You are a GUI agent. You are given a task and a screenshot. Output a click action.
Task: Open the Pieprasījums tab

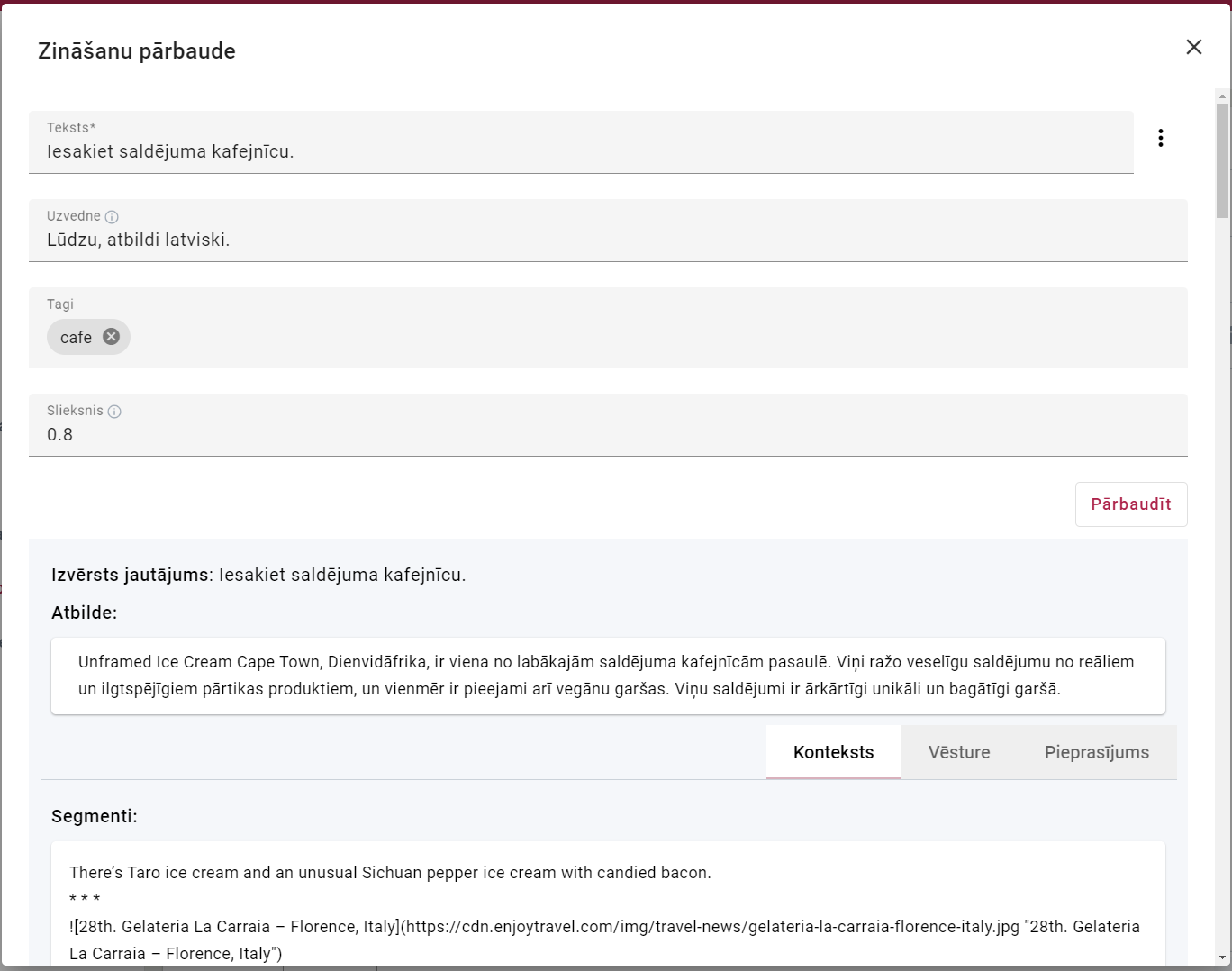click(x=1096, y=752)
